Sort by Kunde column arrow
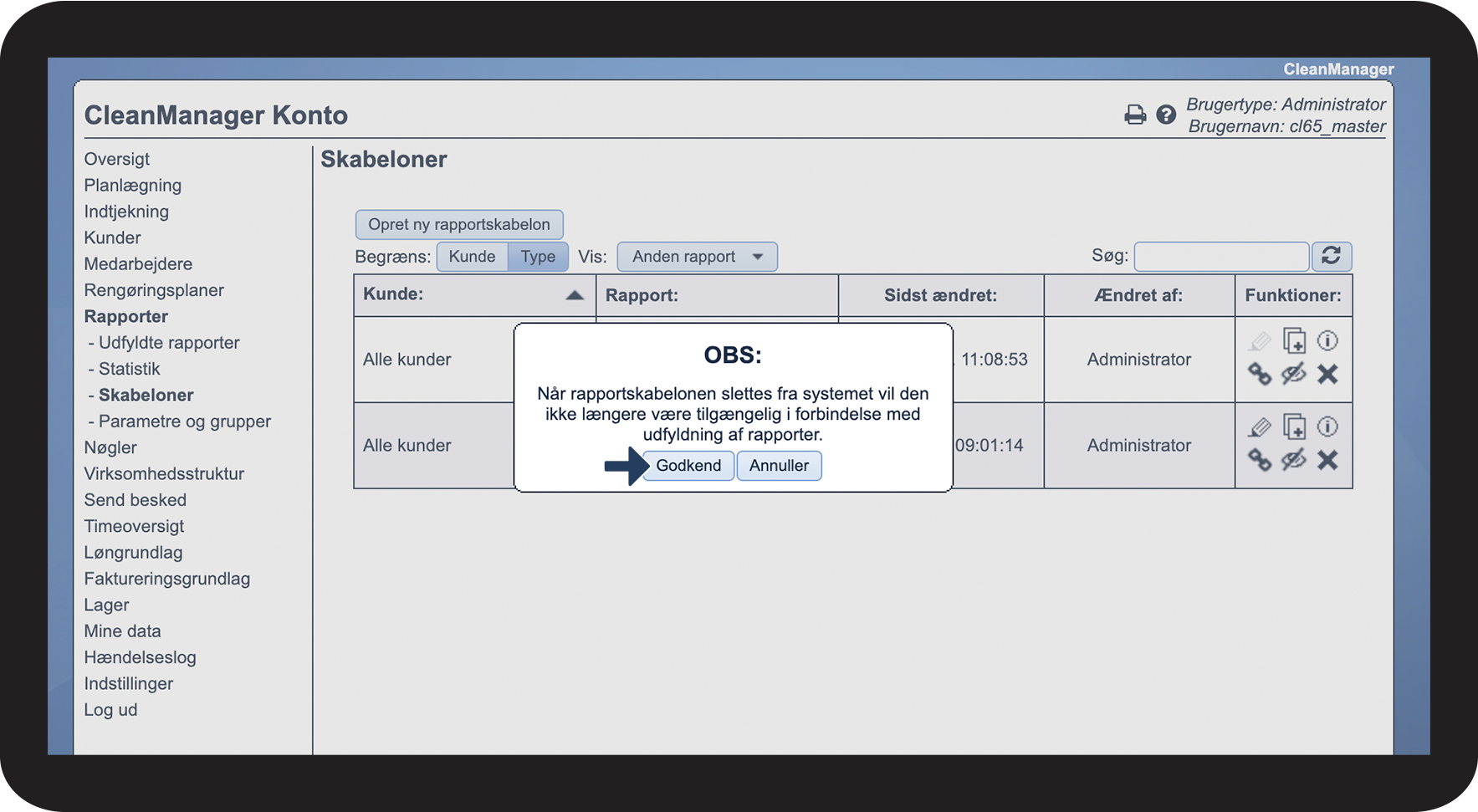Screen dimensions: 1478x812 (x=575, y=295)
